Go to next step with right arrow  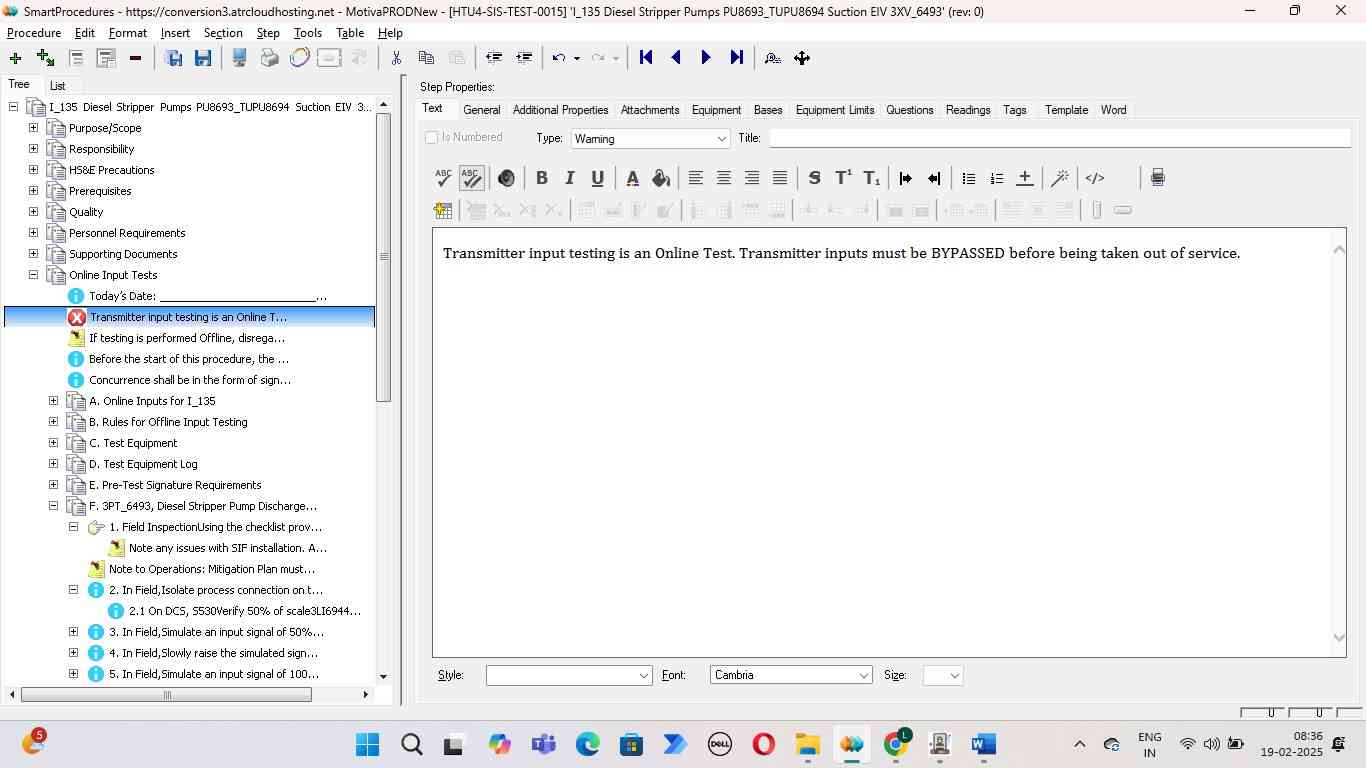pyautogui.click(x=706, y=58)
